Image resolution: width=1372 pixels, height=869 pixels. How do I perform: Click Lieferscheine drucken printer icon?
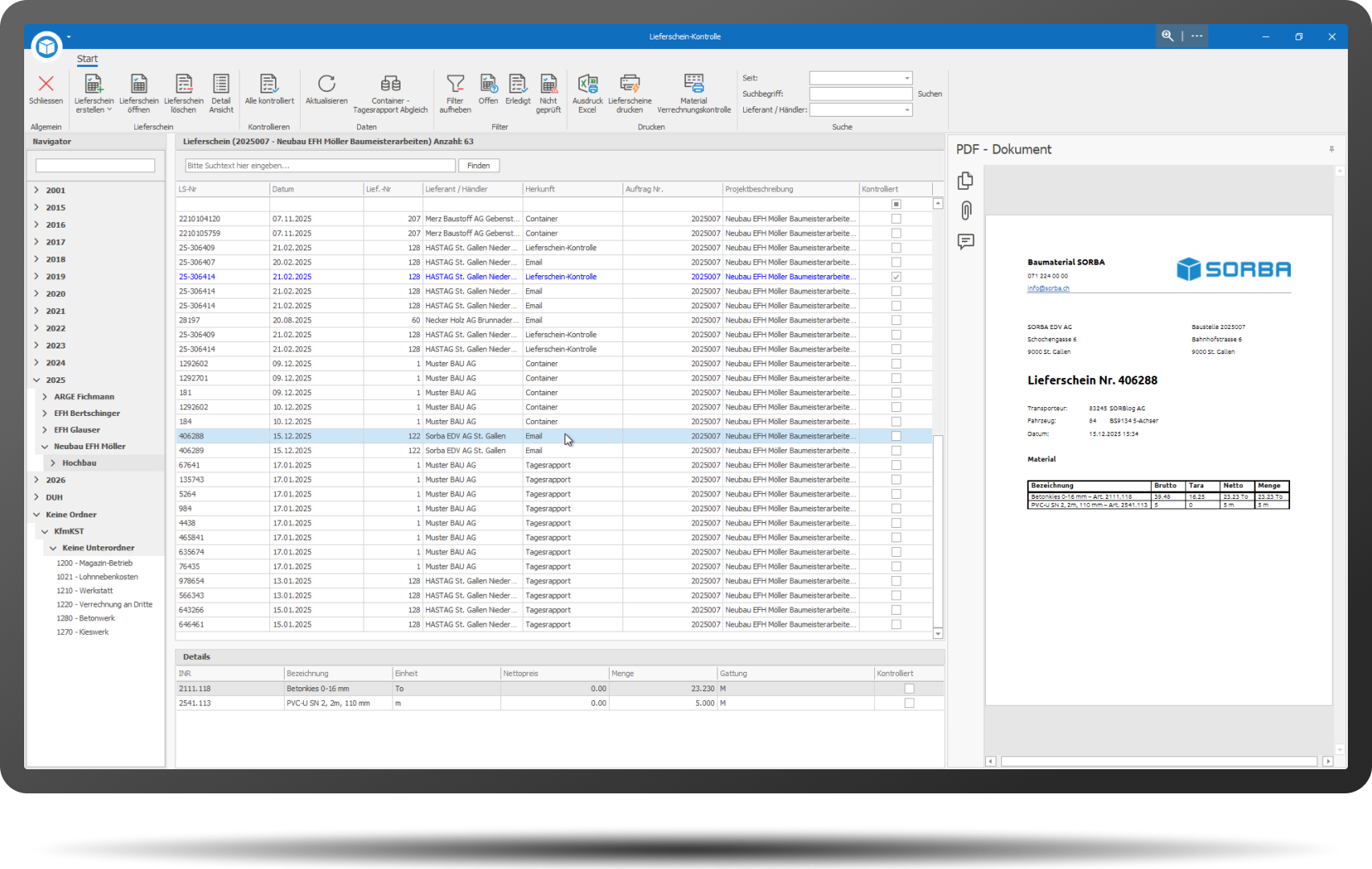(630, 84)
